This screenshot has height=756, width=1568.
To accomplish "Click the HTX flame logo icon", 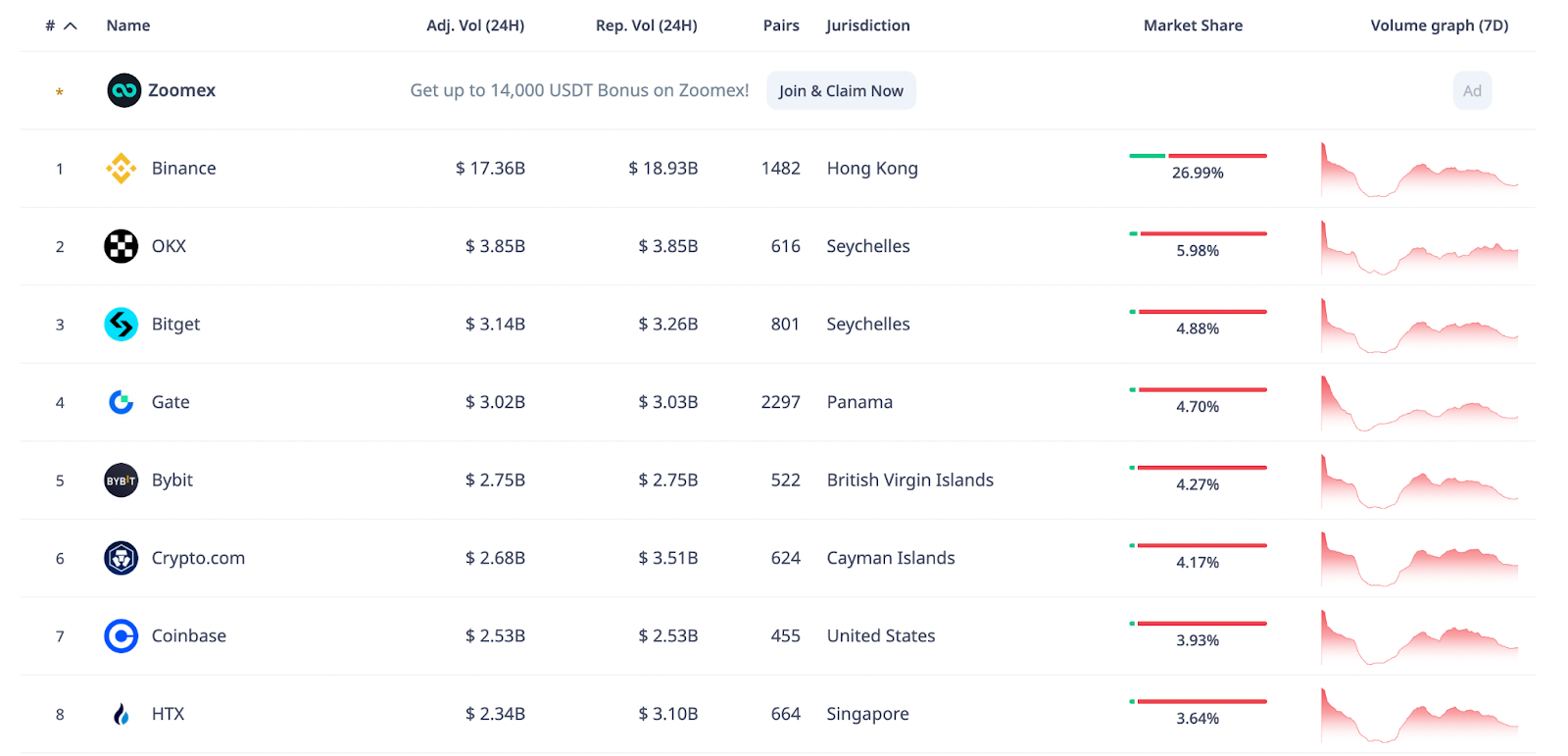I will 122,714.
